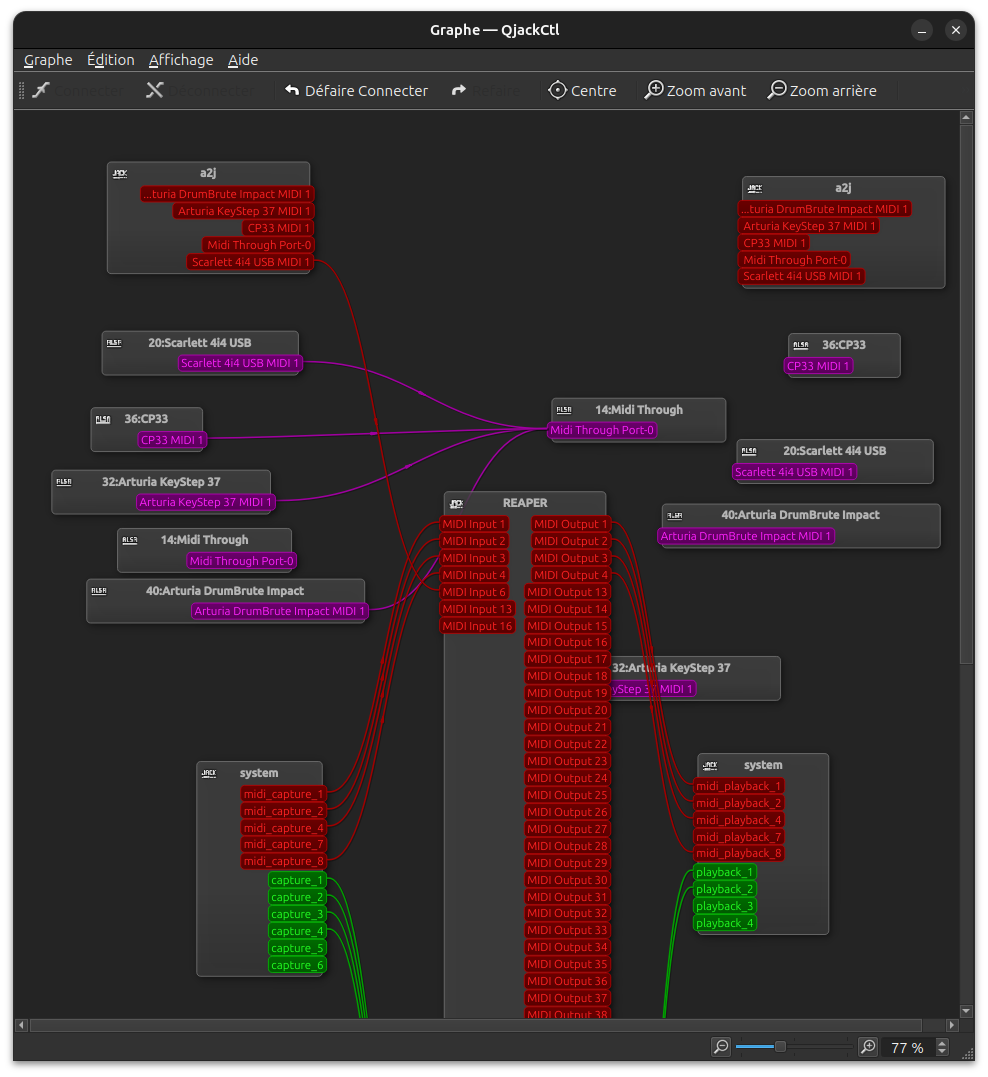Click the Refaire redo arrow
Viewport: 988px width, 1077px height.
click(458, 91)
